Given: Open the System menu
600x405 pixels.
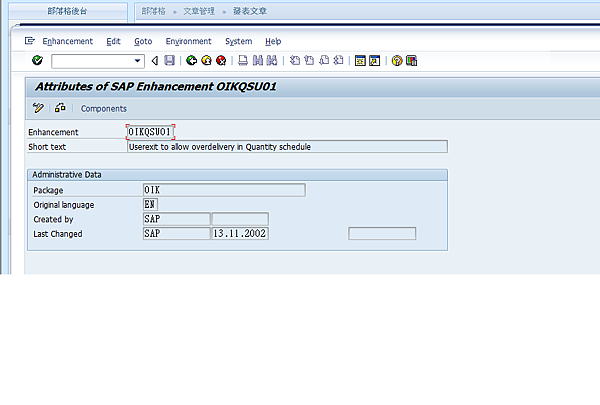Looking at the screenshot, I should pyautogui.click(x=238, y=41).
